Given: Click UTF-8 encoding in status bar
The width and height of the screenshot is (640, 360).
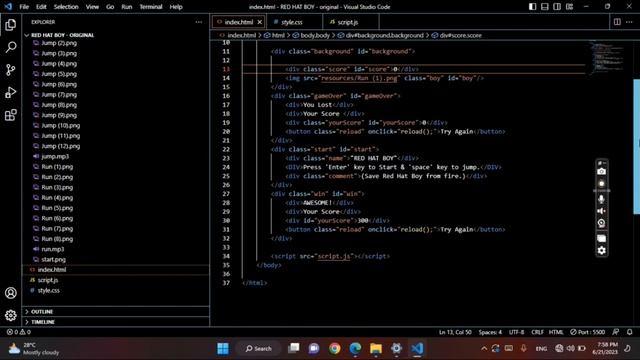Looking at the screenshot, I should click(516, 332).
